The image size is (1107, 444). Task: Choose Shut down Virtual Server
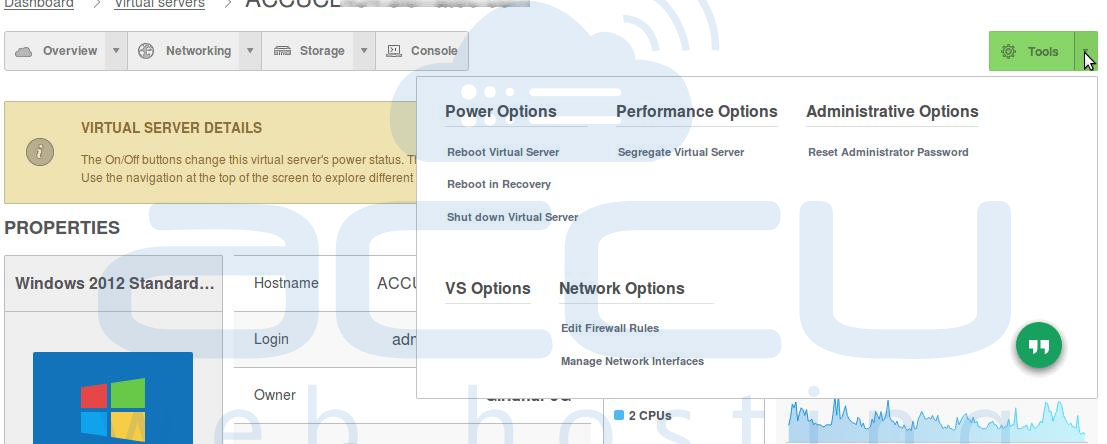512,217
